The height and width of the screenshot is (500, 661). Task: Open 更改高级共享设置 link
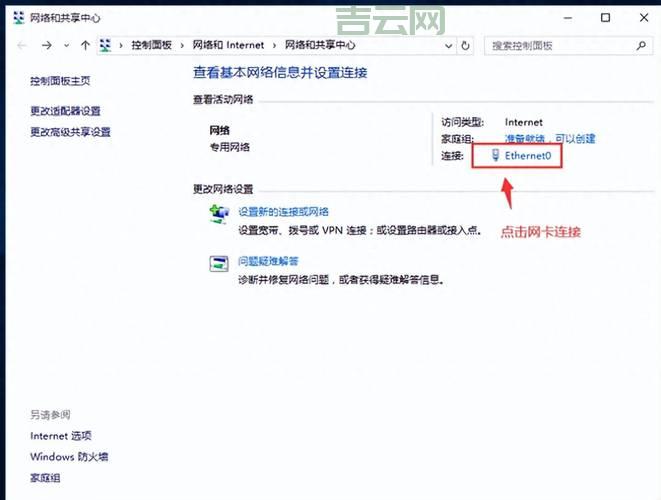tap(70, 132)
